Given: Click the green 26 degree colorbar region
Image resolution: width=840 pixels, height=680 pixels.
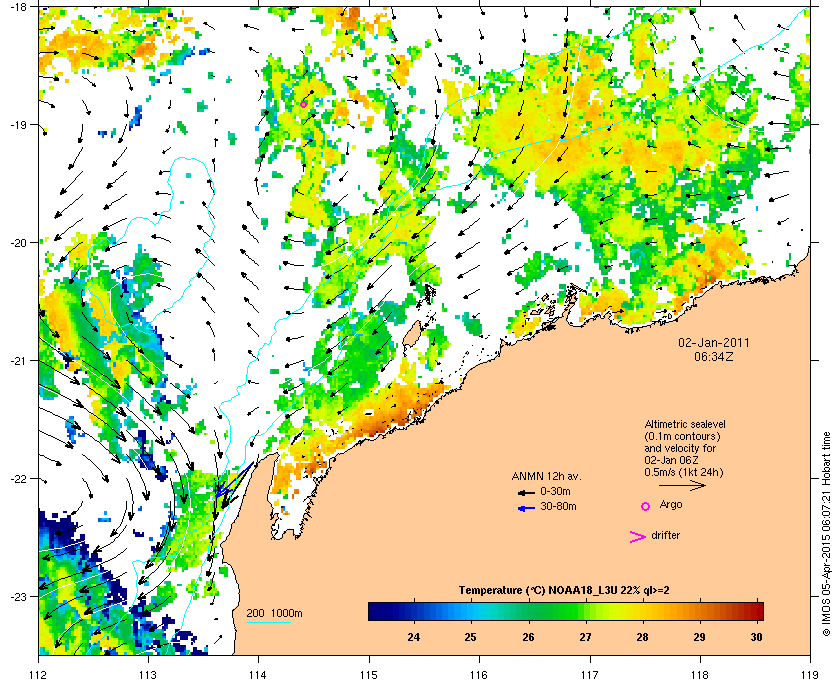Looking at the screenshot, I should [x=528, y=611].
